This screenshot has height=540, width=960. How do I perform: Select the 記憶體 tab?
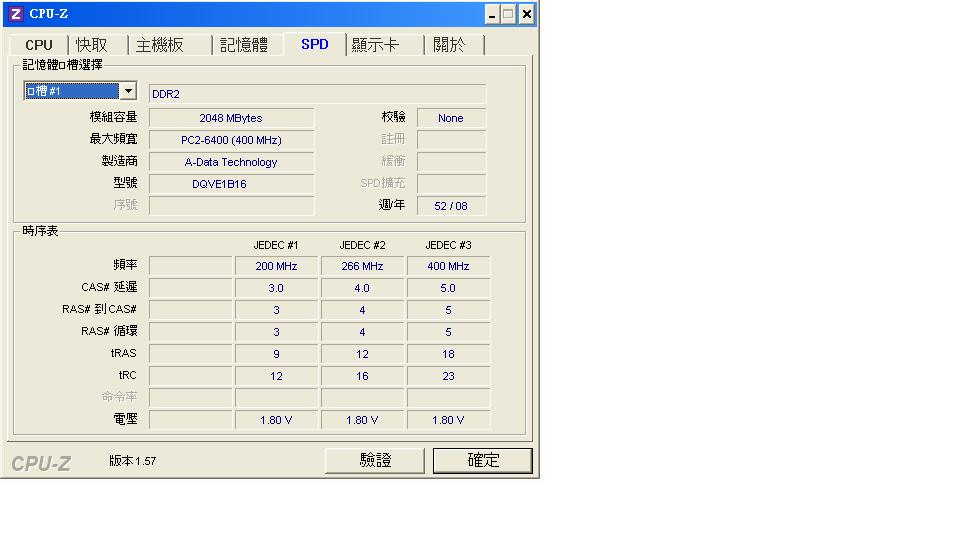tap(244, 45)
